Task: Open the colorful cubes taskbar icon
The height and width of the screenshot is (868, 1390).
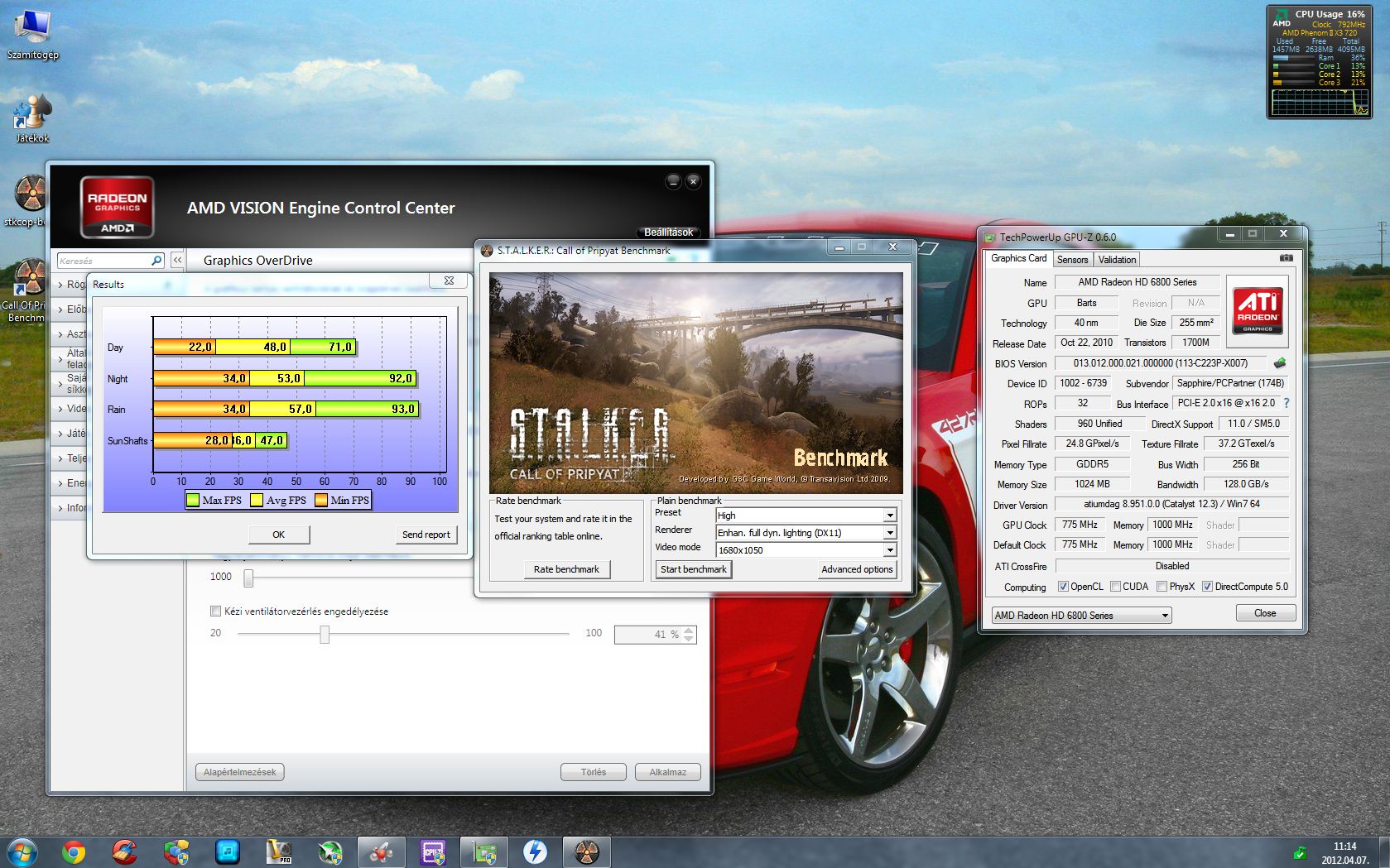Action: [x=176, y=851]
